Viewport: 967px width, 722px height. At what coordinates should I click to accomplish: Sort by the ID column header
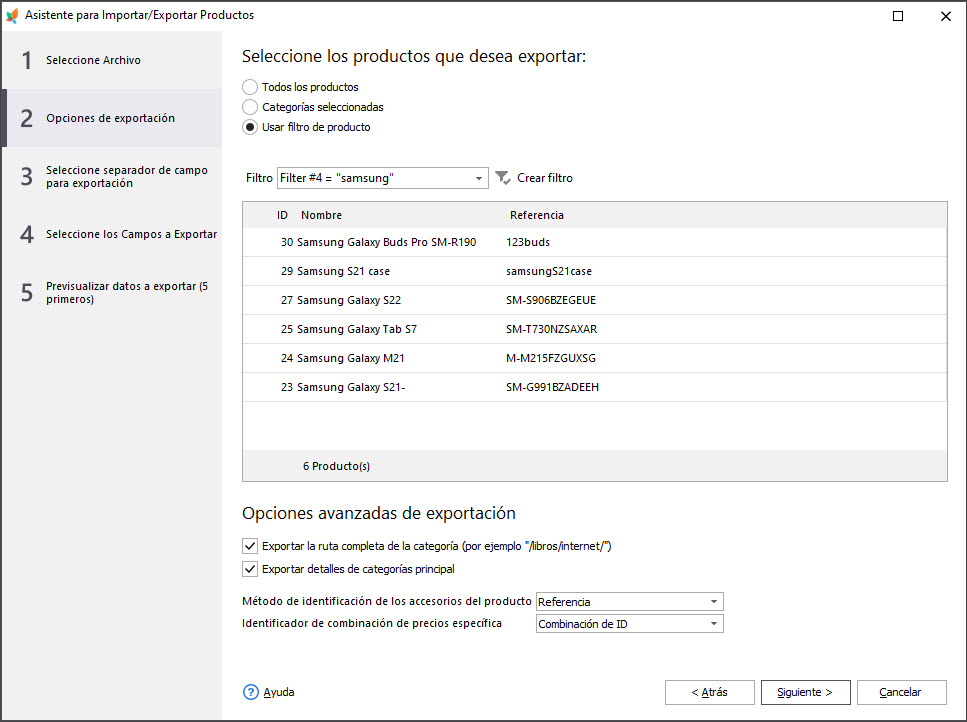click(x=282, y=215)
